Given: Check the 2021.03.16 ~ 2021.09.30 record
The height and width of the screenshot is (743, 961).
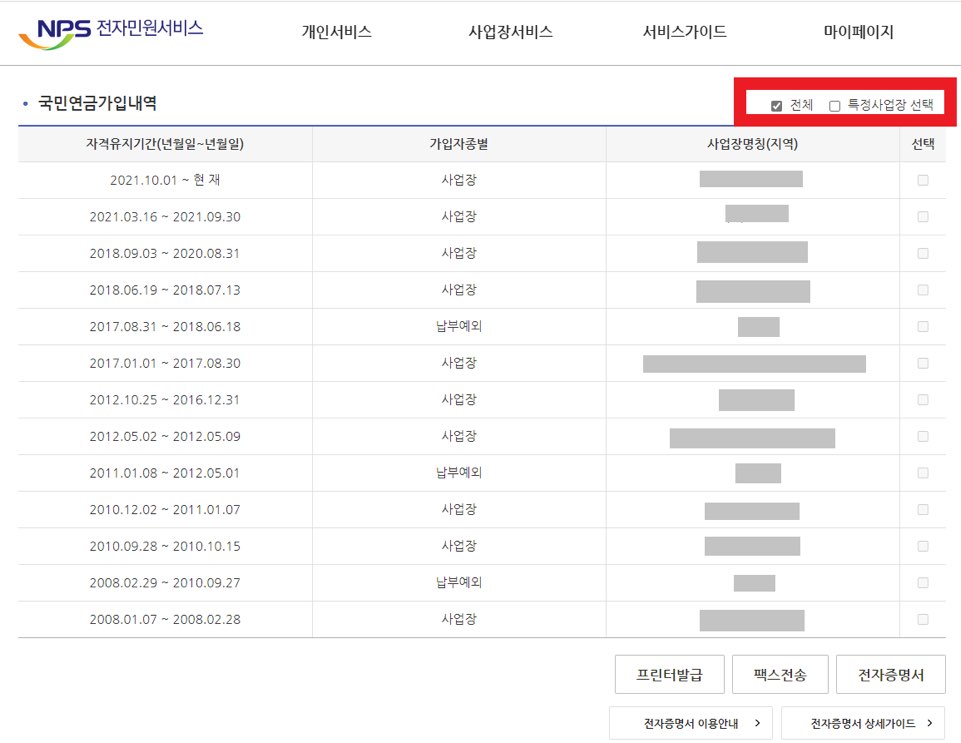Looking at the screenshot, I should (923, 215).
